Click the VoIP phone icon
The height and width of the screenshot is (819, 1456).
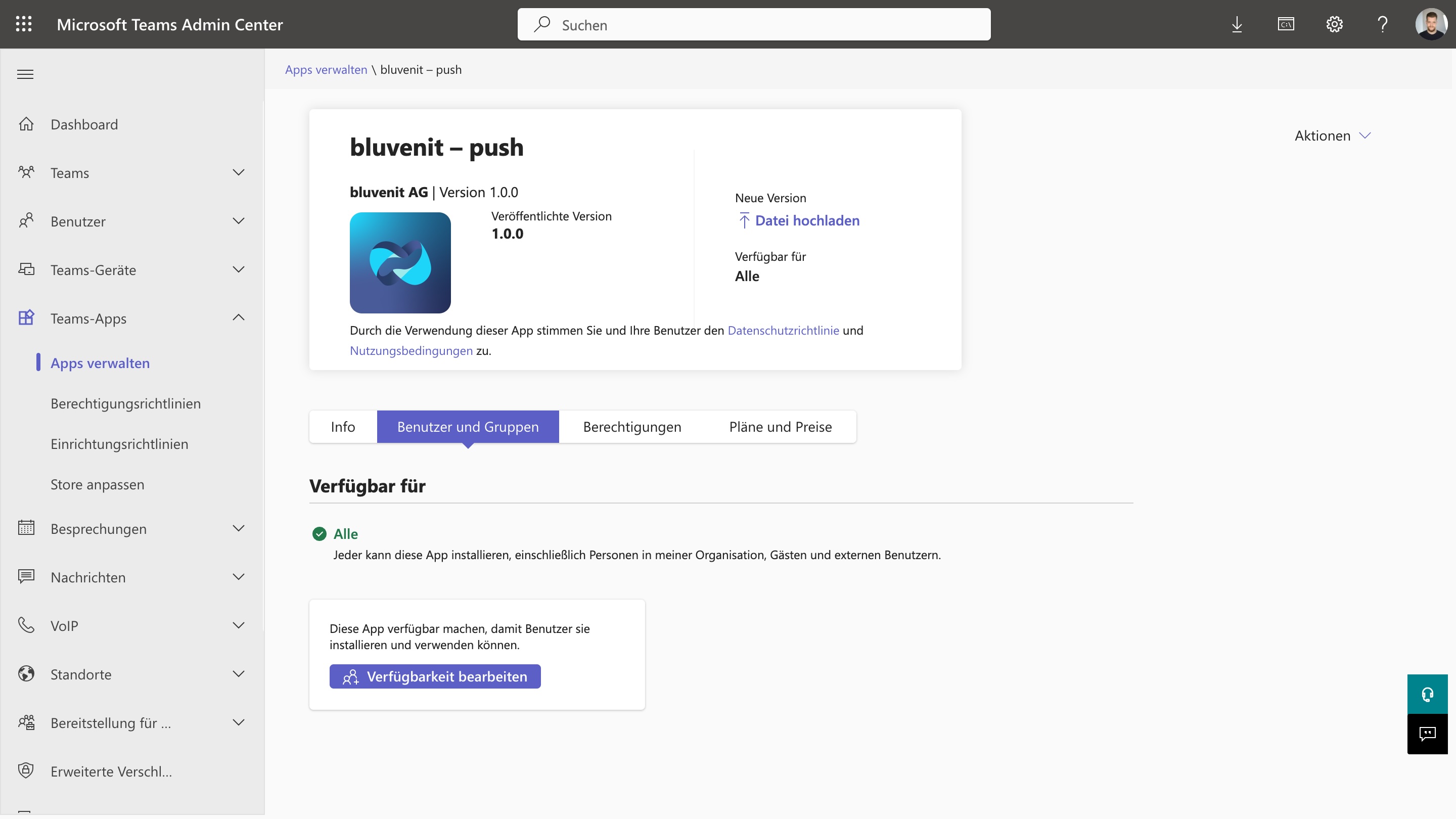(26, 625)
